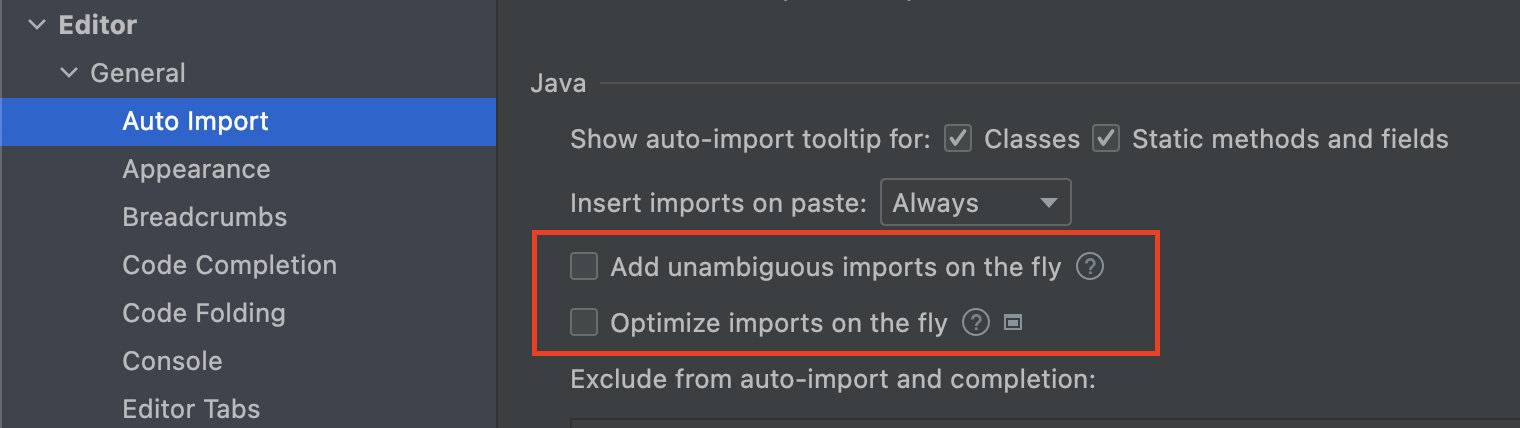Viewport: 1520px width, 428px height.
Task: Uncheck Static methods and fields checkbox
Action: pos(1105,138)
